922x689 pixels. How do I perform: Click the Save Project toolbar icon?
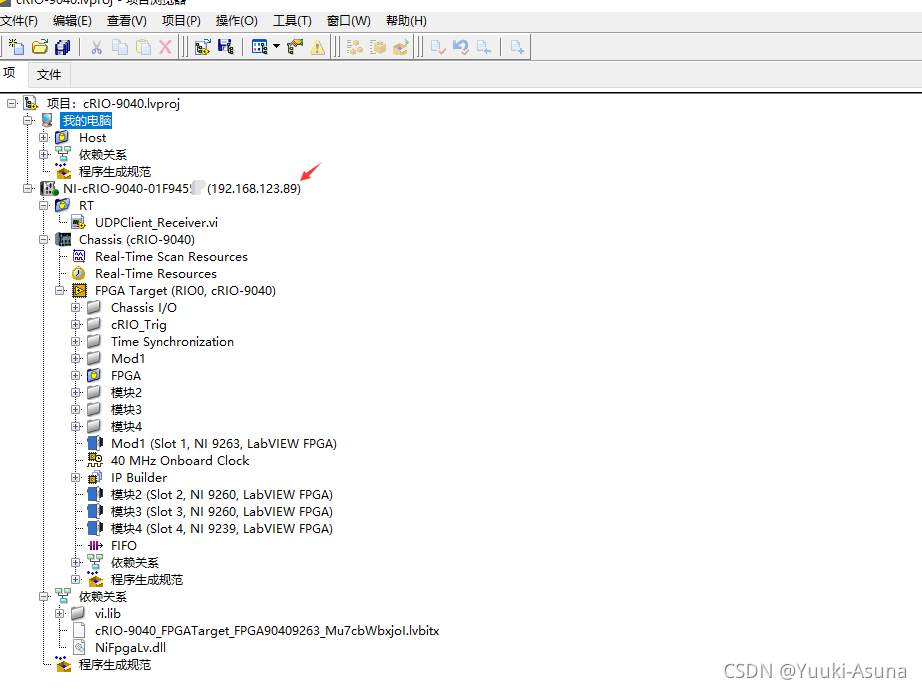226,47
